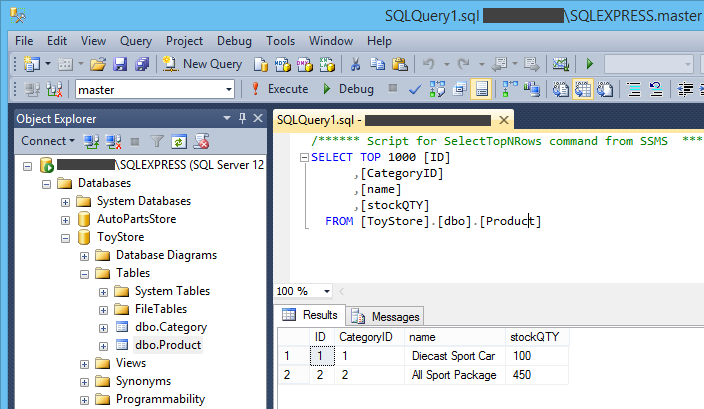Close the SQLQuery1.sql tab
This screenshot has height=409, width=704.
pos(504,120)
